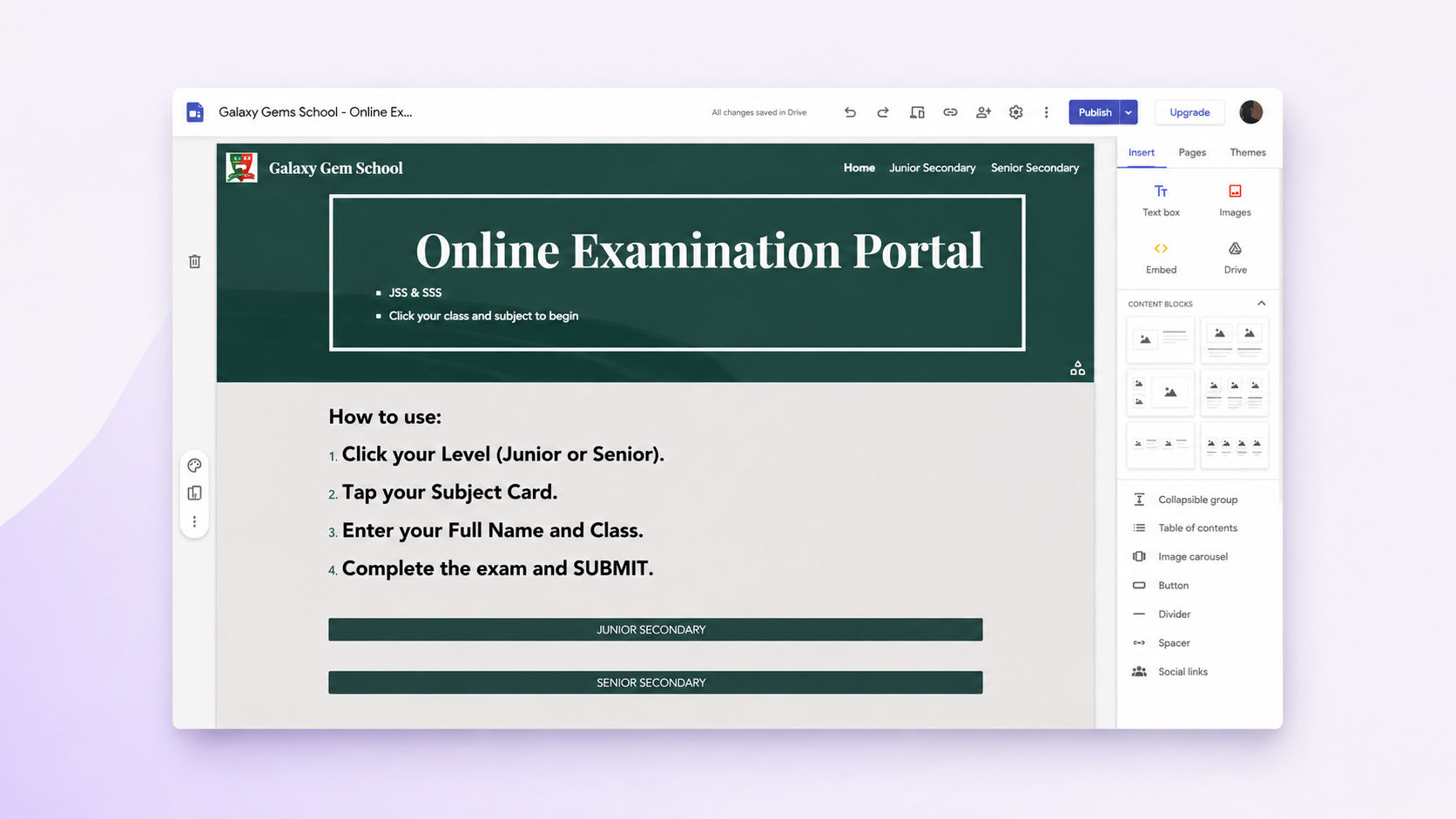
Task: Click the SENIOR SECONDARY button
Action: tap(655, 682)
